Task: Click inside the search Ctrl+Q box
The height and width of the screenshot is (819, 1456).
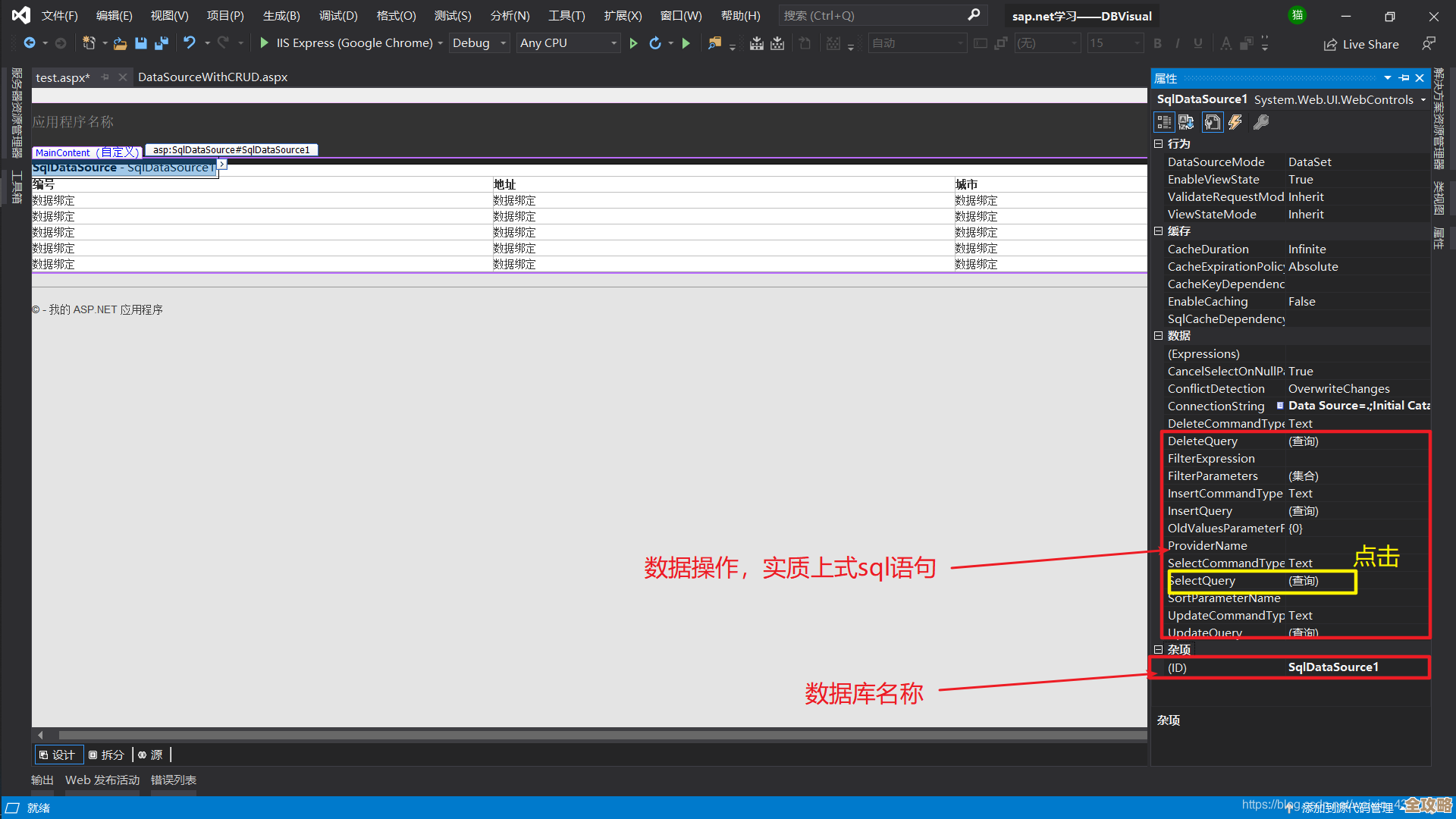Action: coord(872,15)
